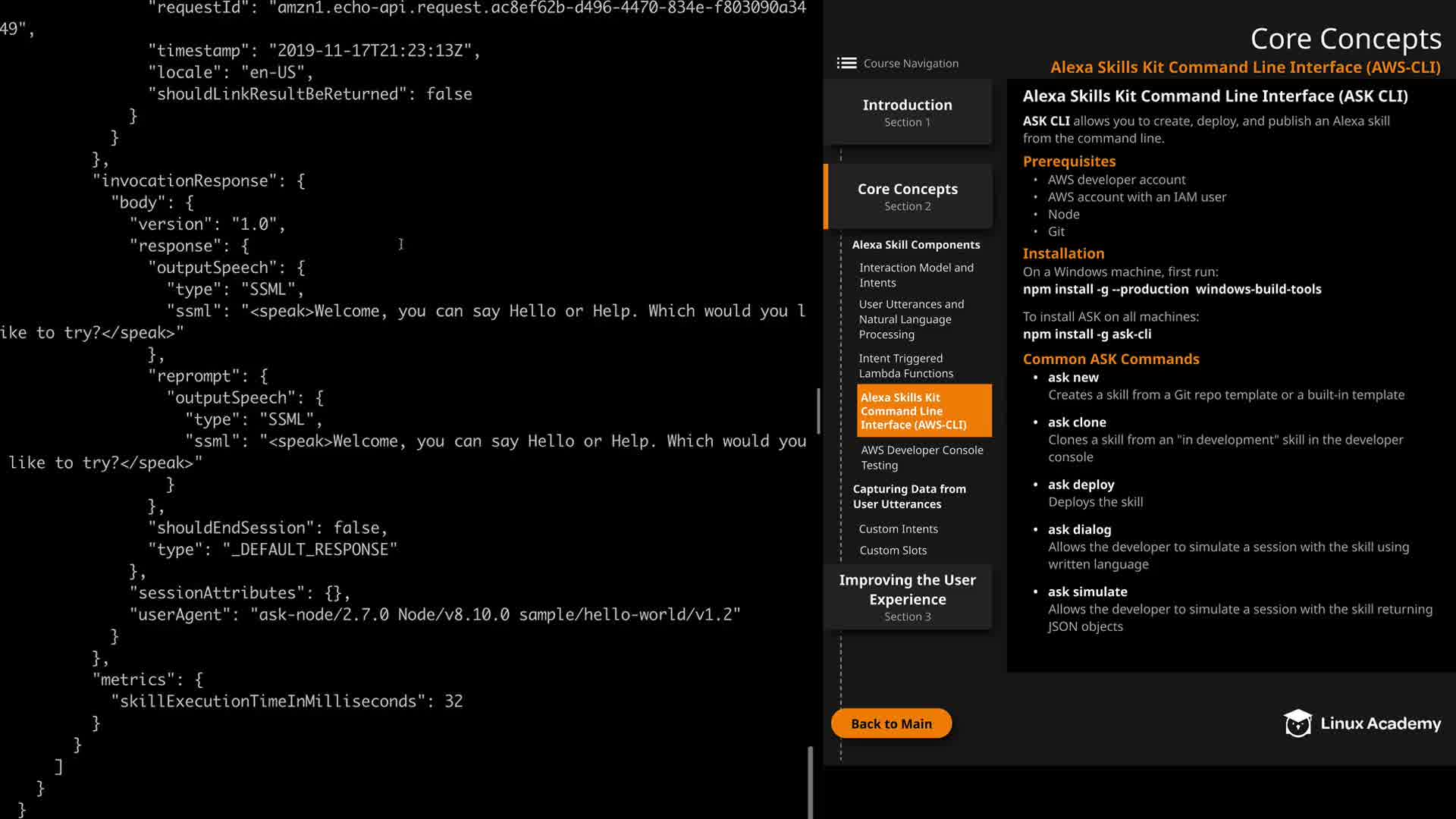Select Intent Triggered Lambda Functions lesson
1456x819 pixels.
905,366
